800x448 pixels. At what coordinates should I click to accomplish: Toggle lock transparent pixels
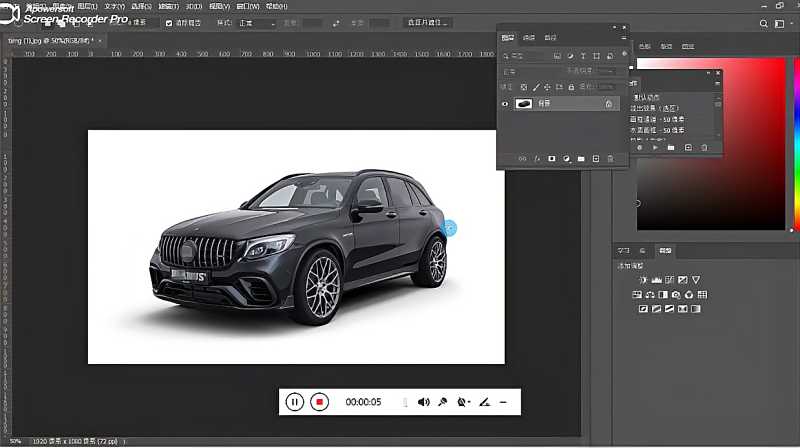click(523, 87)
